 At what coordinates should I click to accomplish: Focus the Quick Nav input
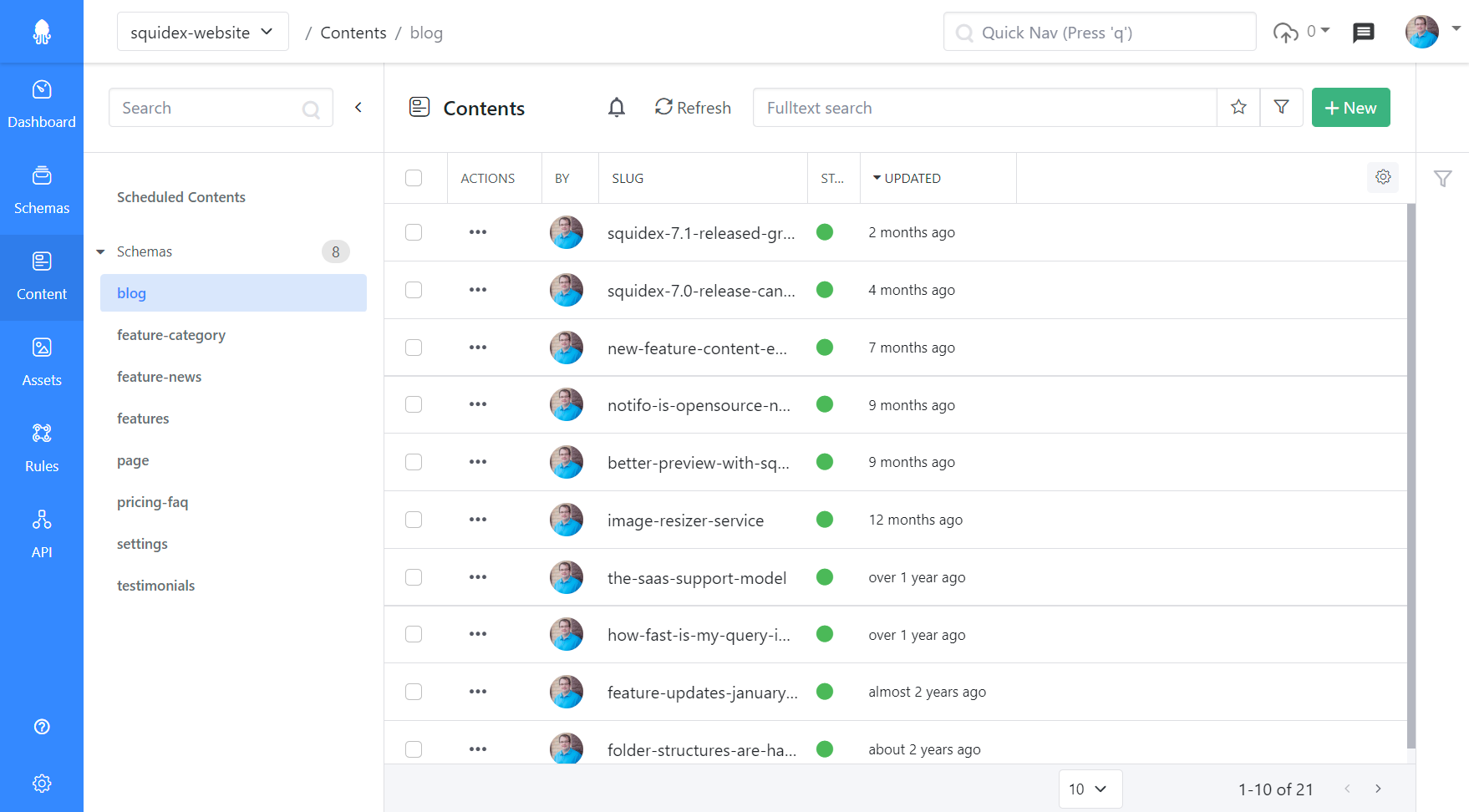[1100, 32]
